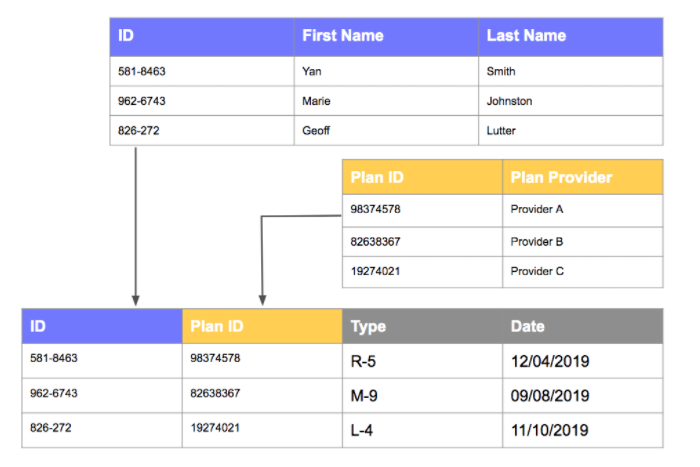This screenshot has height=467, width=700.
Task: Click the Smith last name cell
Action: [501, 72]
